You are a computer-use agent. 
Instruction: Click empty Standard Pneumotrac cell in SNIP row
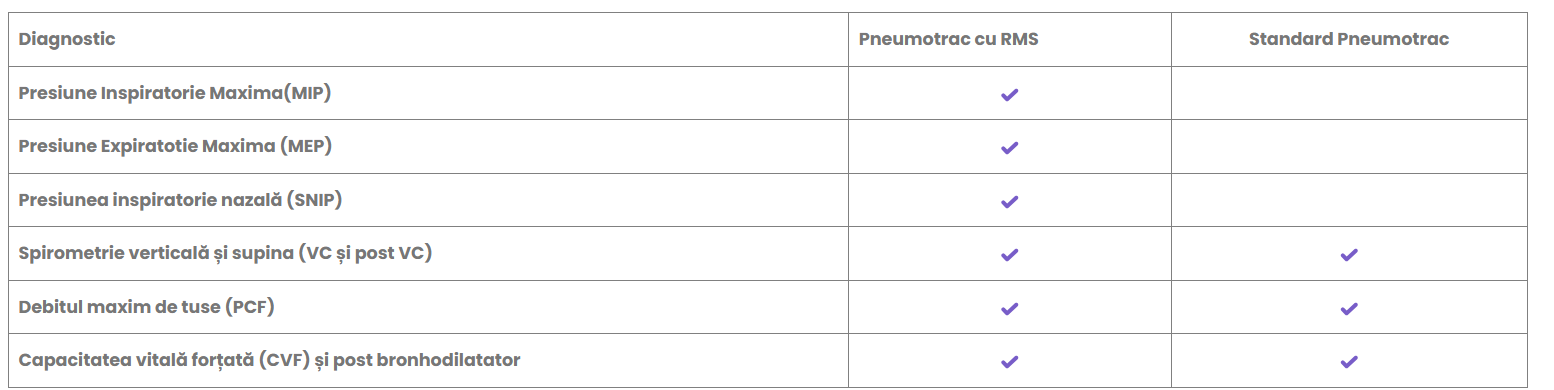coord(1349,200)
